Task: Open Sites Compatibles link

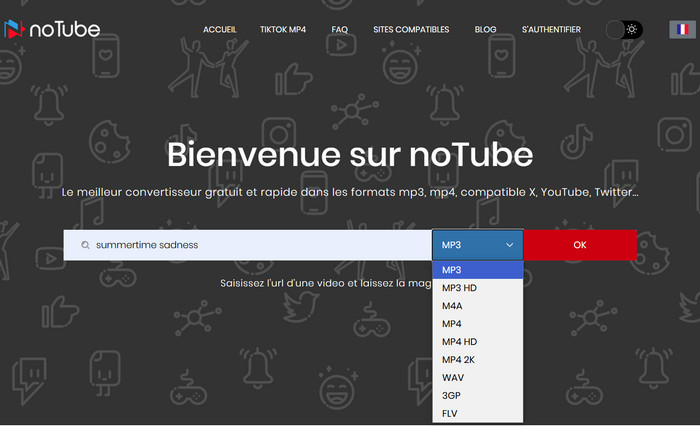Action: coord(411,30)
